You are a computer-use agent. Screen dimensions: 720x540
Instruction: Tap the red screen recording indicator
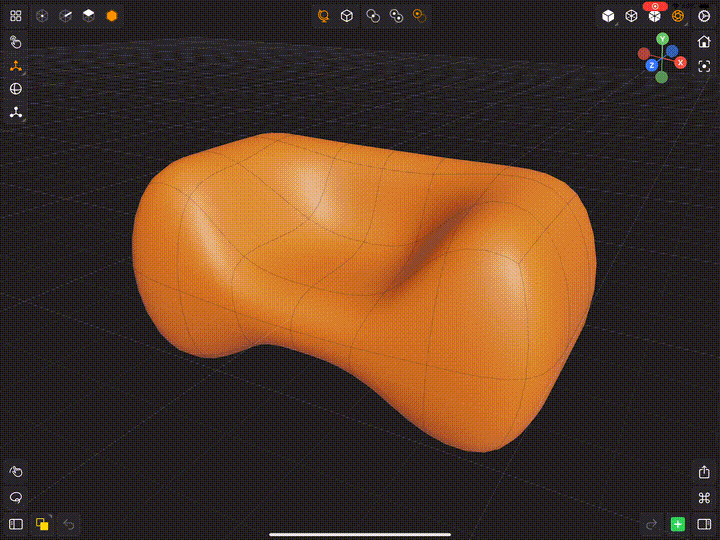coord(655,6)
